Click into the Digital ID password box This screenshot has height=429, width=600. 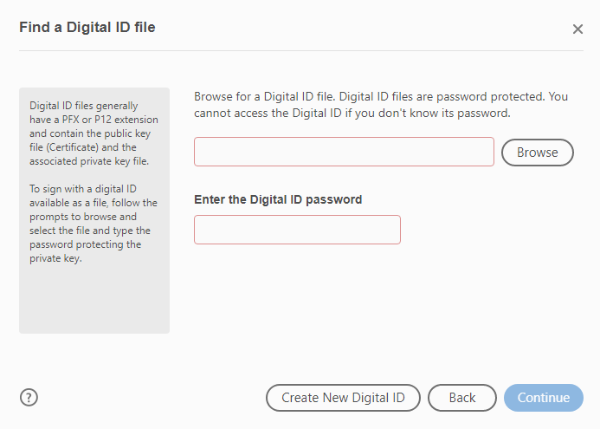[297, 230]
